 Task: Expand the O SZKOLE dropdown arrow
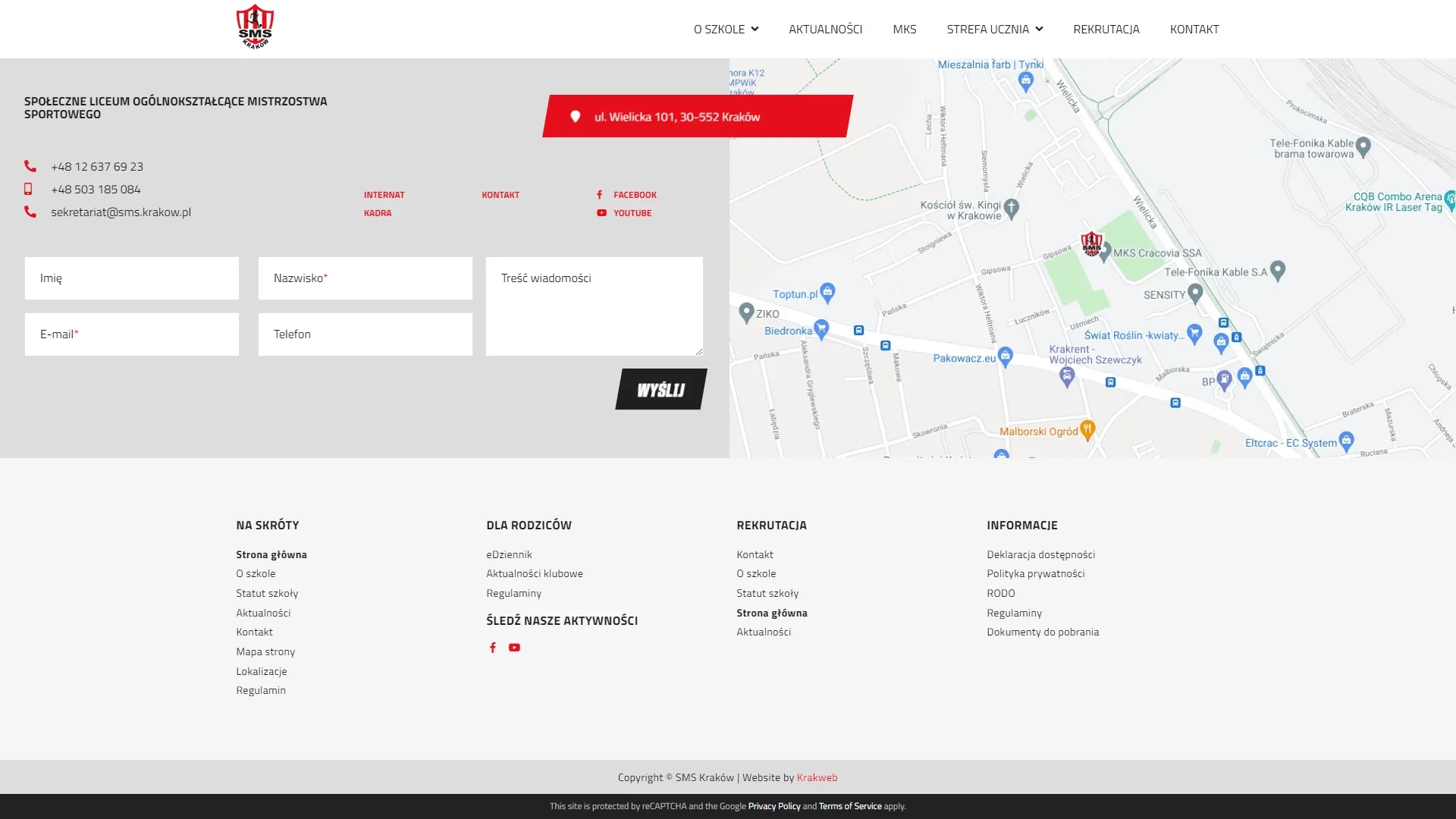coord(755,29)
